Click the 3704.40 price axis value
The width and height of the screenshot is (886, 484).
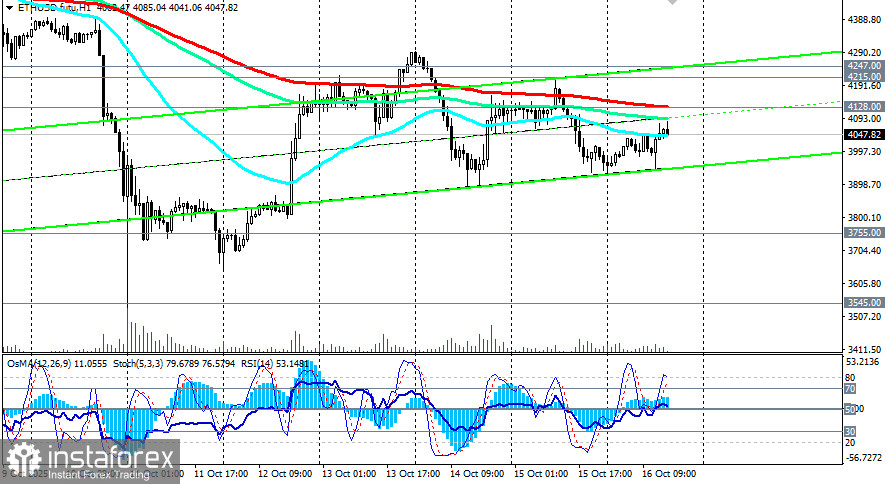tap(865, 251)
